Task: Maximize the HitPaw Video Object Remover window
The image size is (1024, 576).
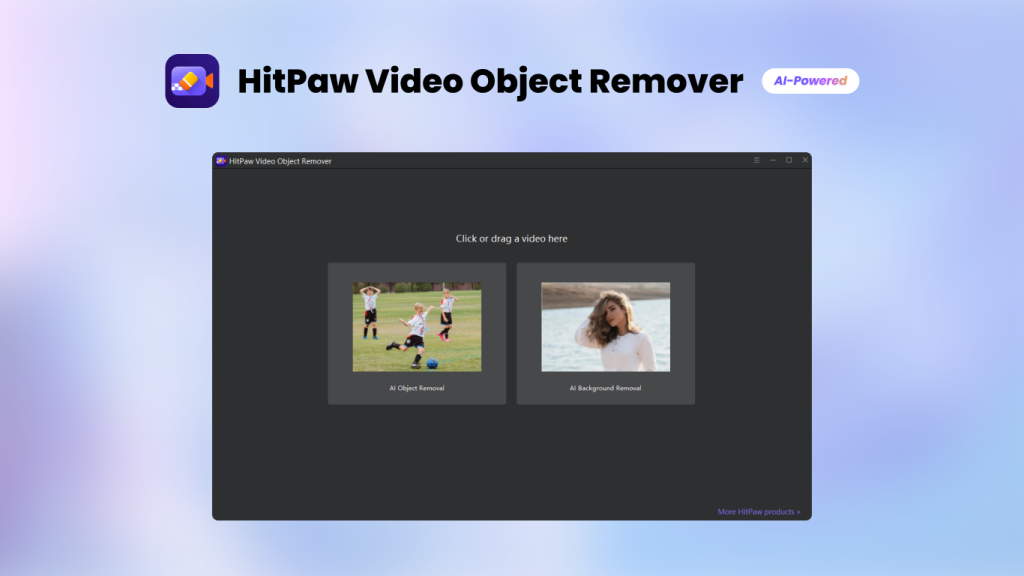Action: pos(789,160)
